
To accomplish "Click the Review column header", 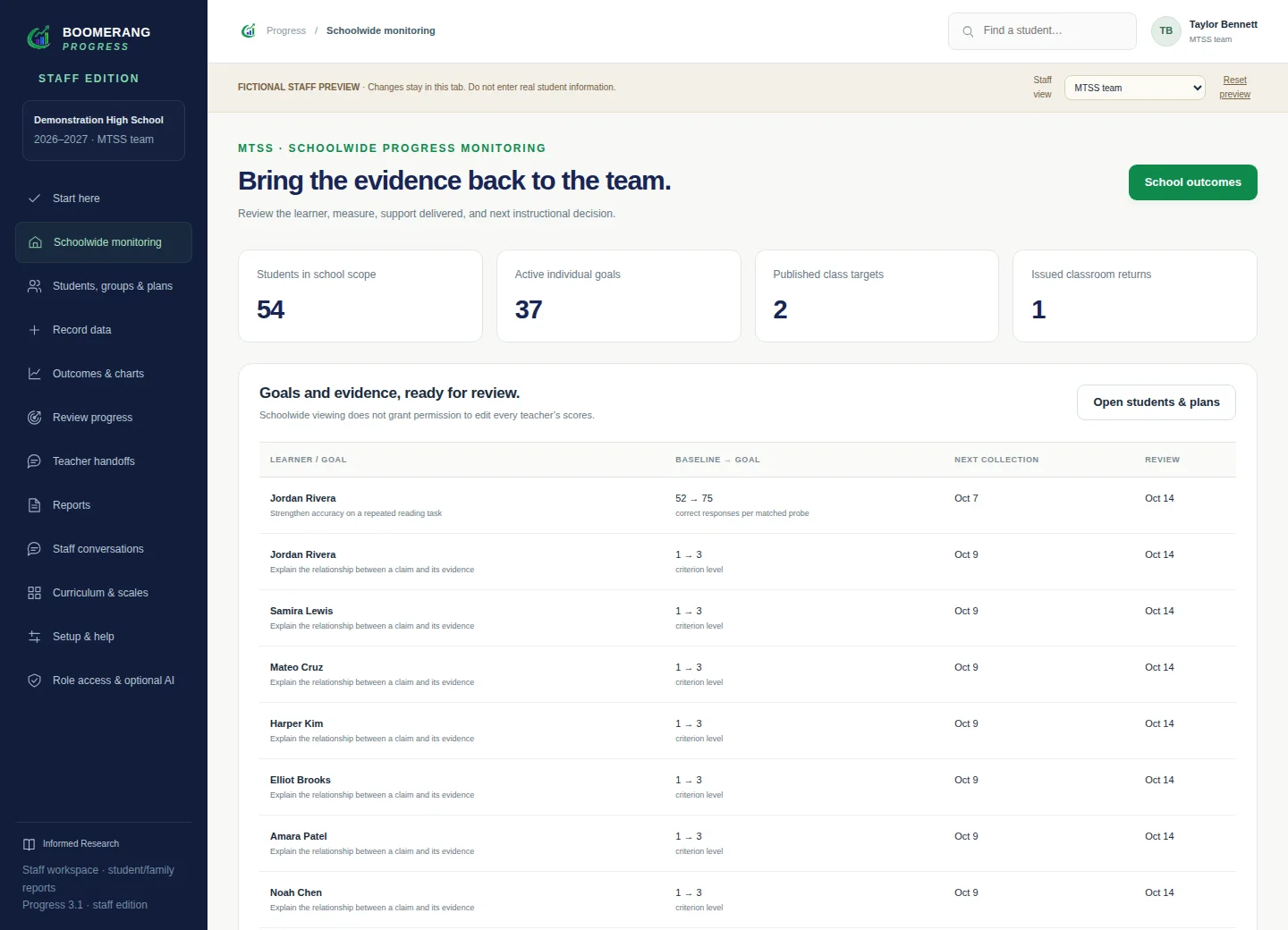I will (1162, 460).
